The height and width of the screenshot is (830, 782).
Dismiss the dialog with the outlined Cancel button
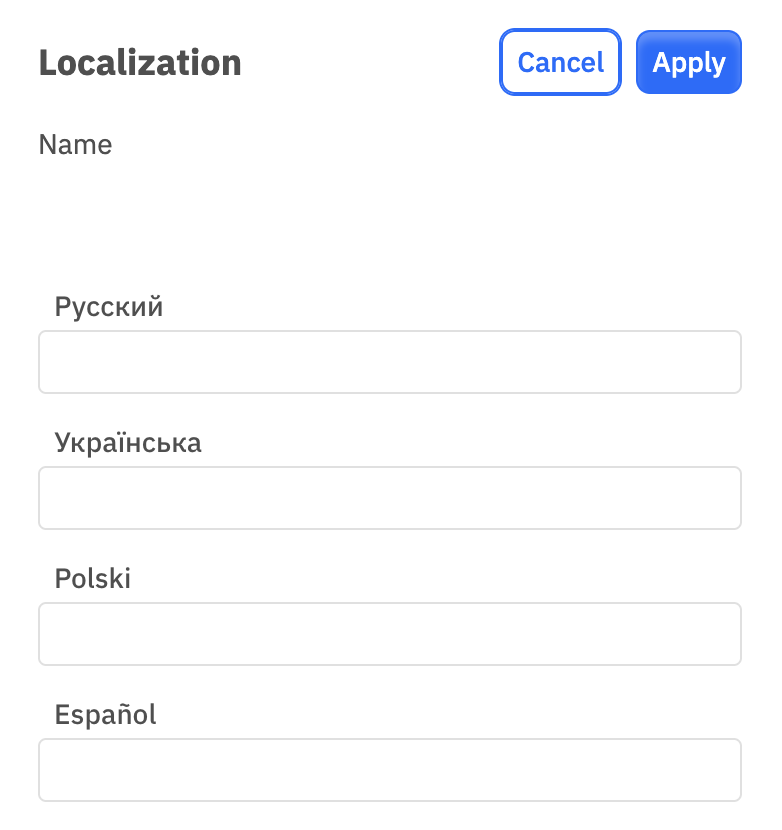(x=560, y=62)
